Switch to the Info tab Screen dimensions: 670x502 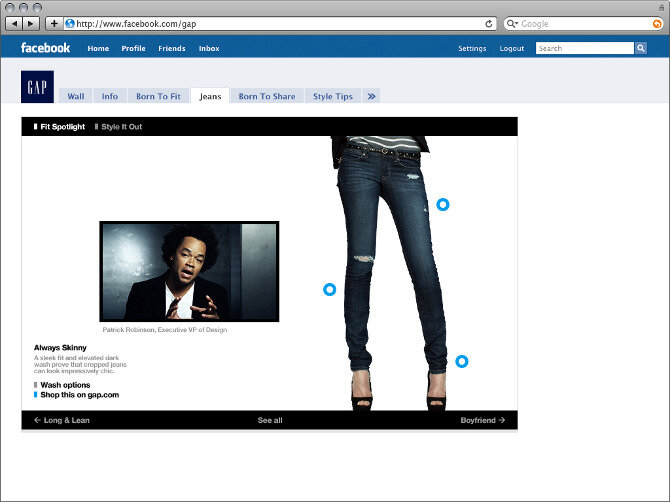[110, 96]
